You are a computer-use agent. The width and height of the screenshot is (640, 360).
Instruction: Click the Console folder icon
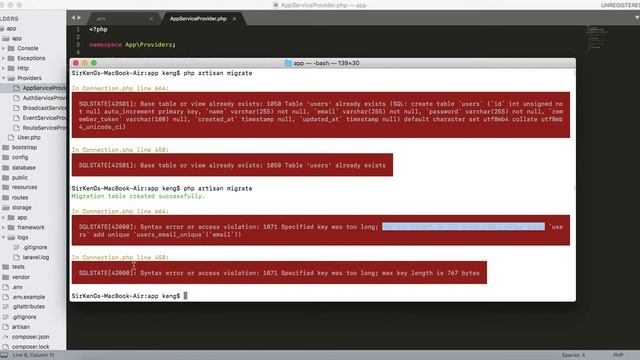pyautogui.click(x=11, y=48)
